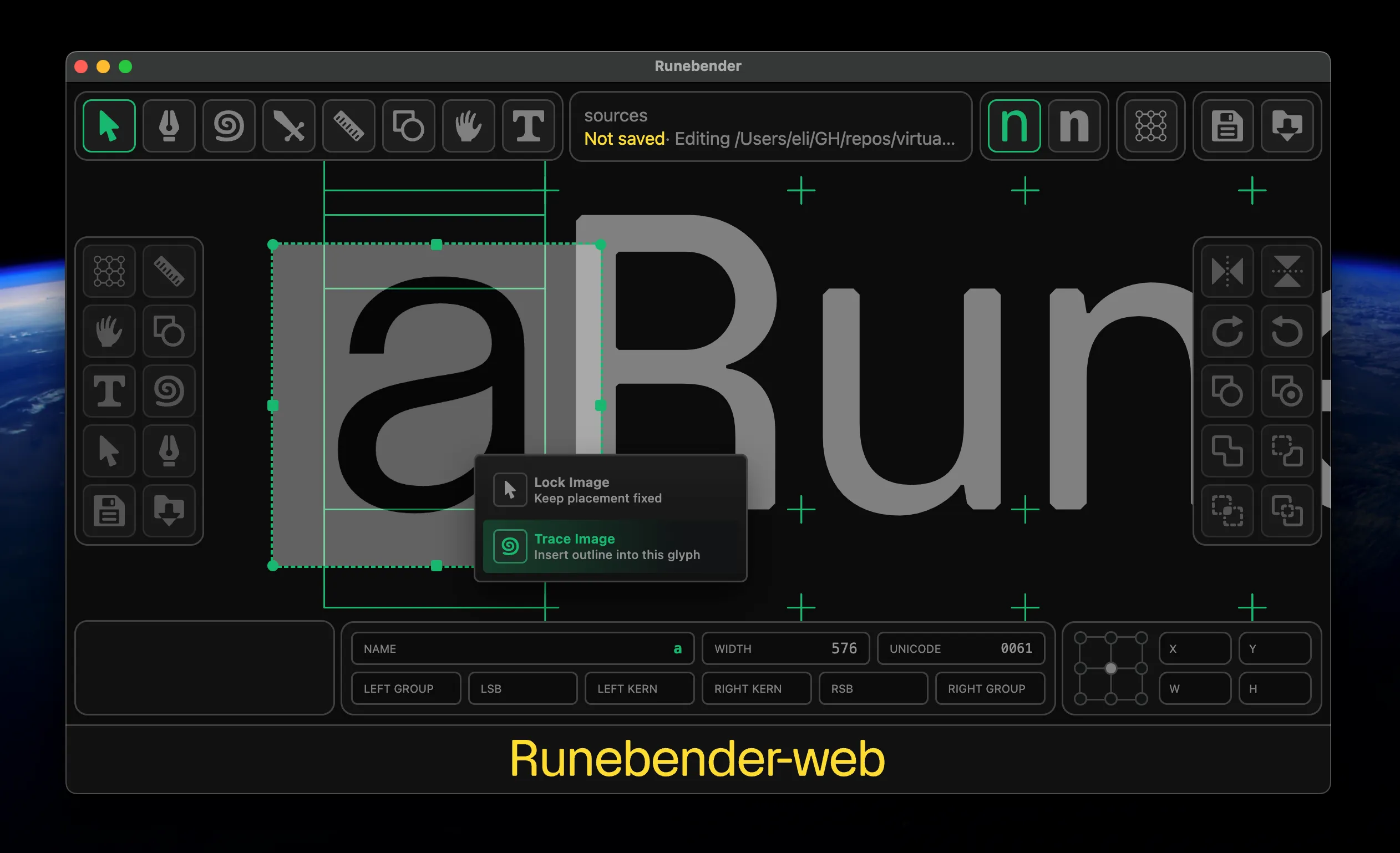Switch to the green outlined n view mode

click(1014, 125)
